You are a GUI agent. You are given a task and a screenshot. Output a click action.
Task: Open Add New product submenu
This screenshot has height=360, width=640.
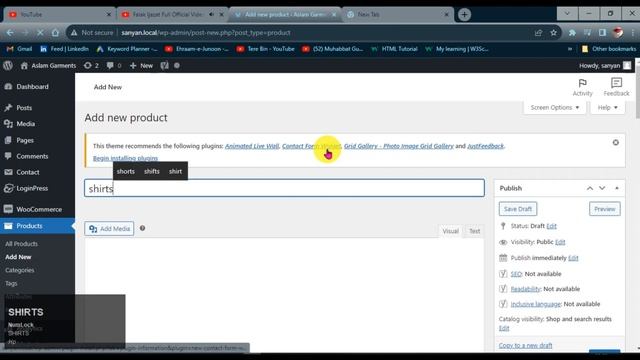point(18,257)
